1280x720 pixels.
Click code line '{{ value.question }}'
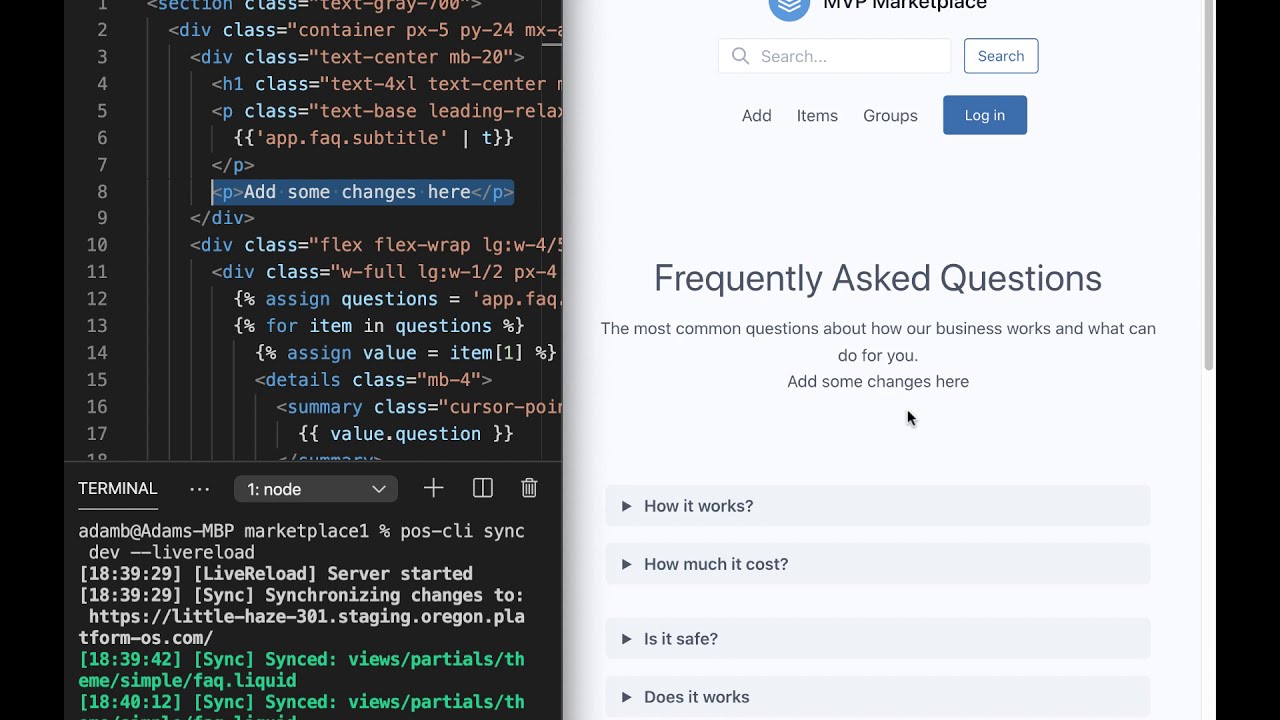pyautogui.click(x=406, y=434)
